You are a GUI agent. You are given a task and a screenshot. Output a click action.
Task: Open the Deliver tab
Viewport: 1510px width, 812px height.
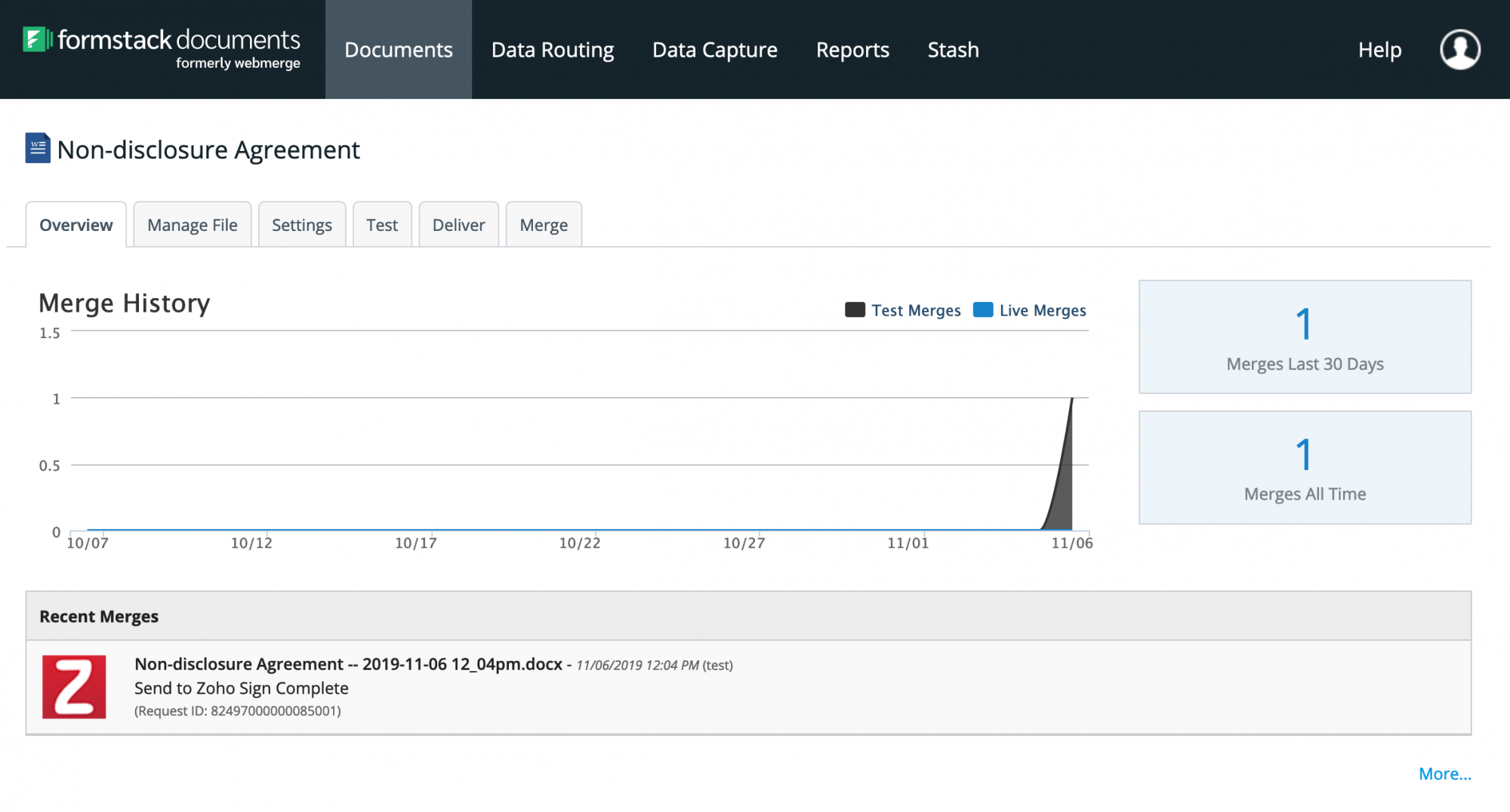tap(458, 225)
